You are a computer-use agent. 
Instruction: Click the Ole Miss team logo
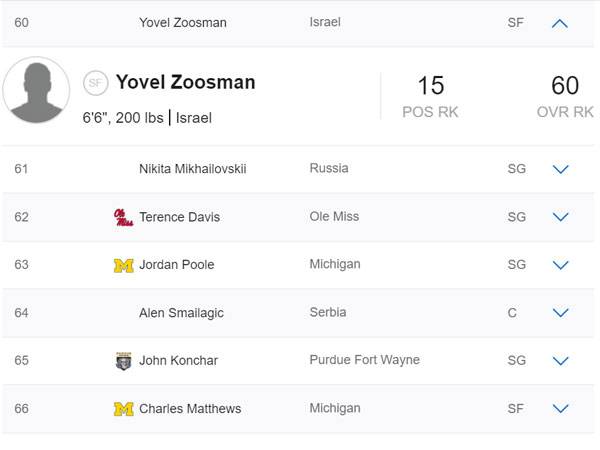[x=123, y=217]
